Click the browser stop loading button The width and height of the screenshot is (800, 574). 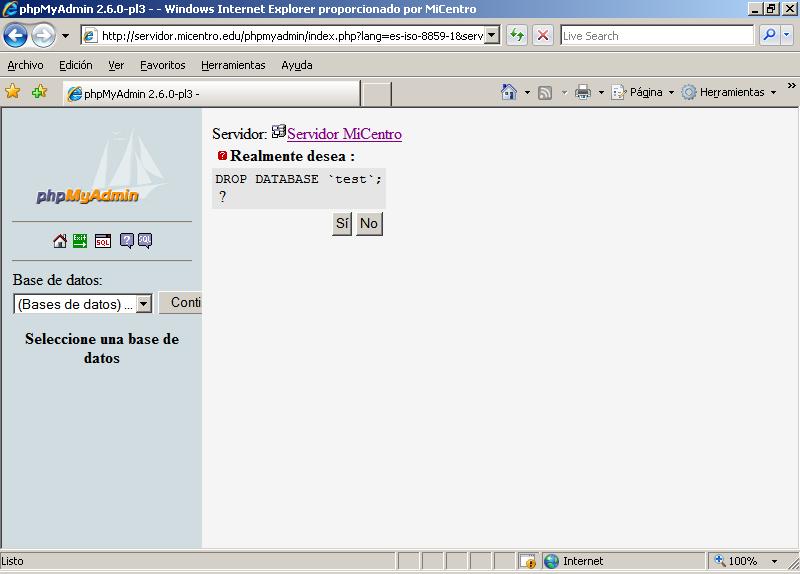pos(543,35)
